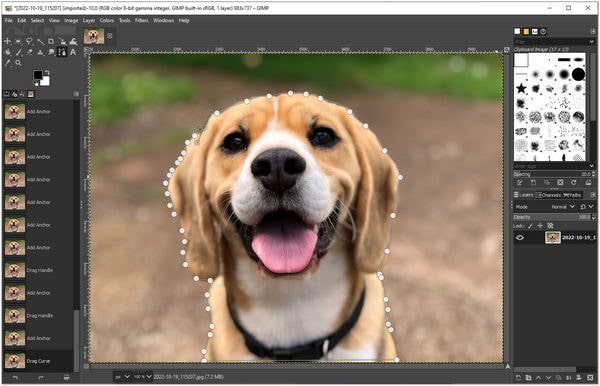Select the Clone stamp tool
Viewport: 600px width, 386px height.
pyautogui.click(x=40, y=52)
